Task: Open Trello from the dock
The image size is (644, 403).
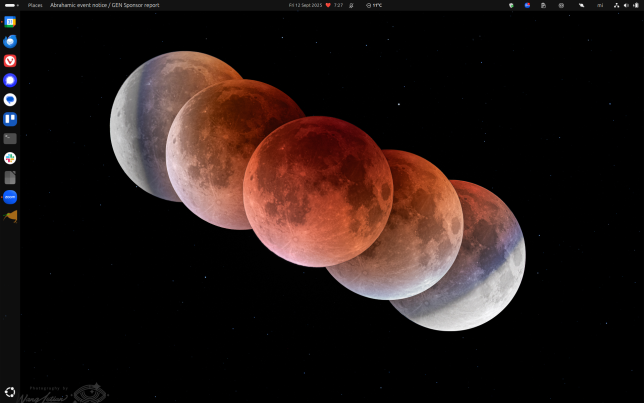Action: [10, 119]
